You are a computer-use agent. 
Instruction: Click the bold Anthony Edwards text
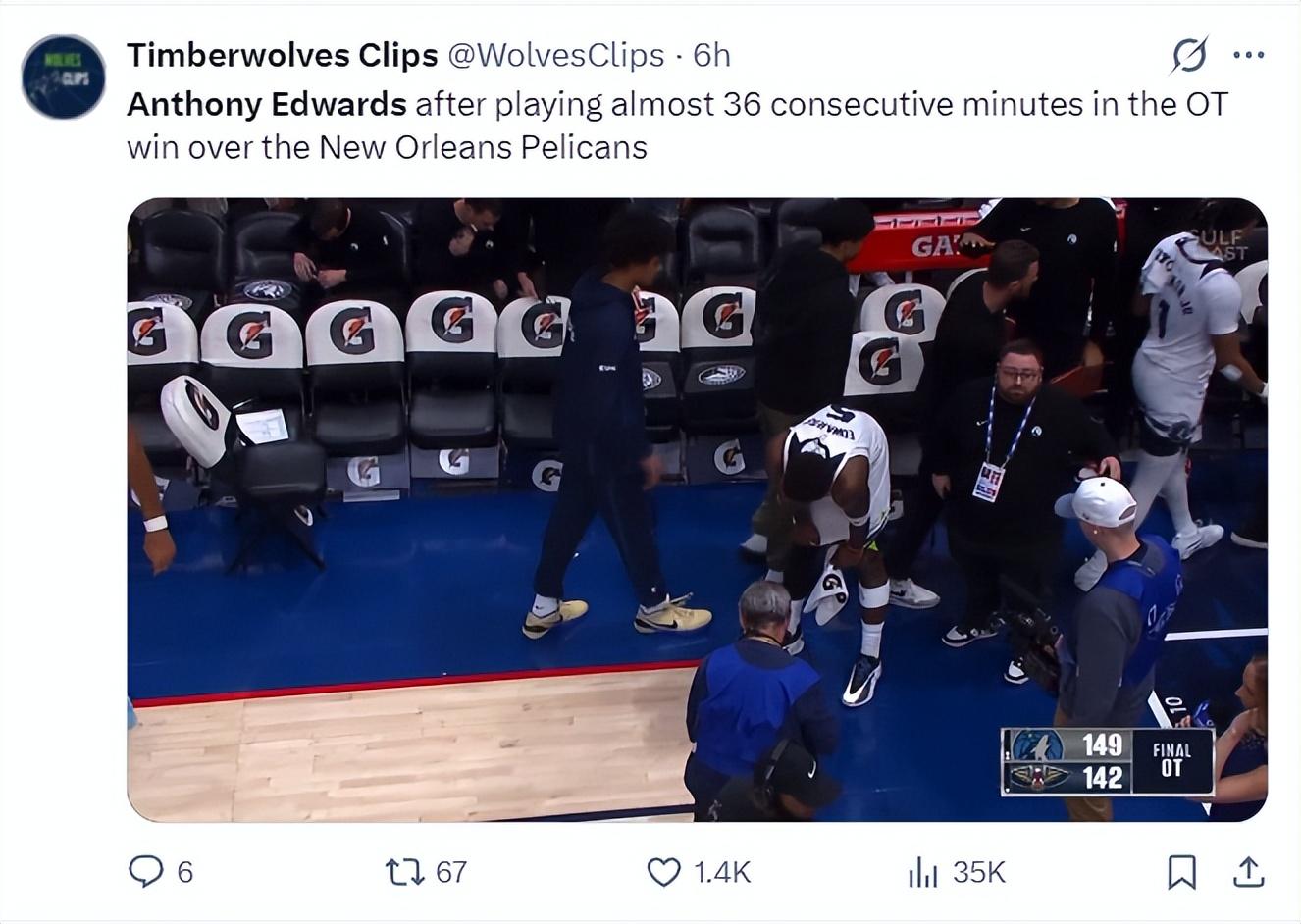point(267,104)
